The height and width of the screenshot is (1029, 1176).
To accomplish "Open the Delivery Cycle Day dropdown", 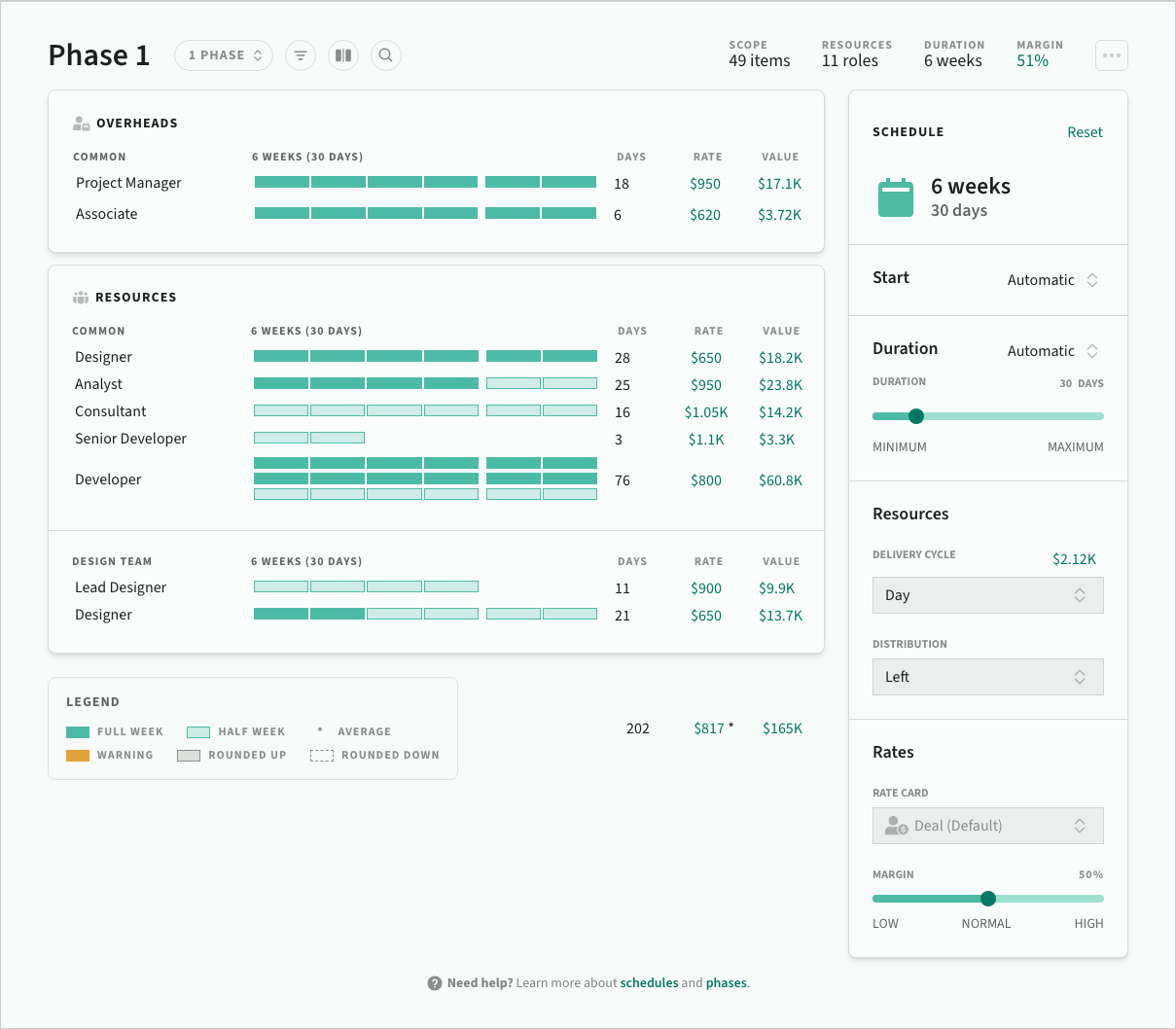I will (987, 595).
